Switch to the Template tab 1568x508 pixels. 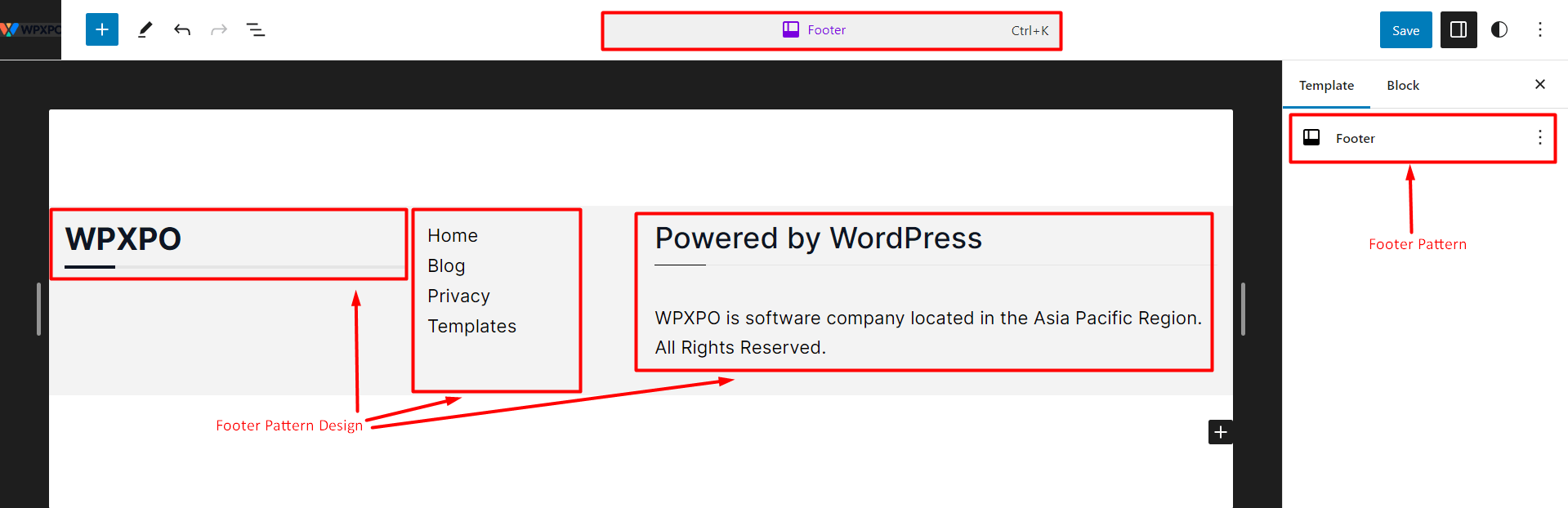(x=1326, y=85)
